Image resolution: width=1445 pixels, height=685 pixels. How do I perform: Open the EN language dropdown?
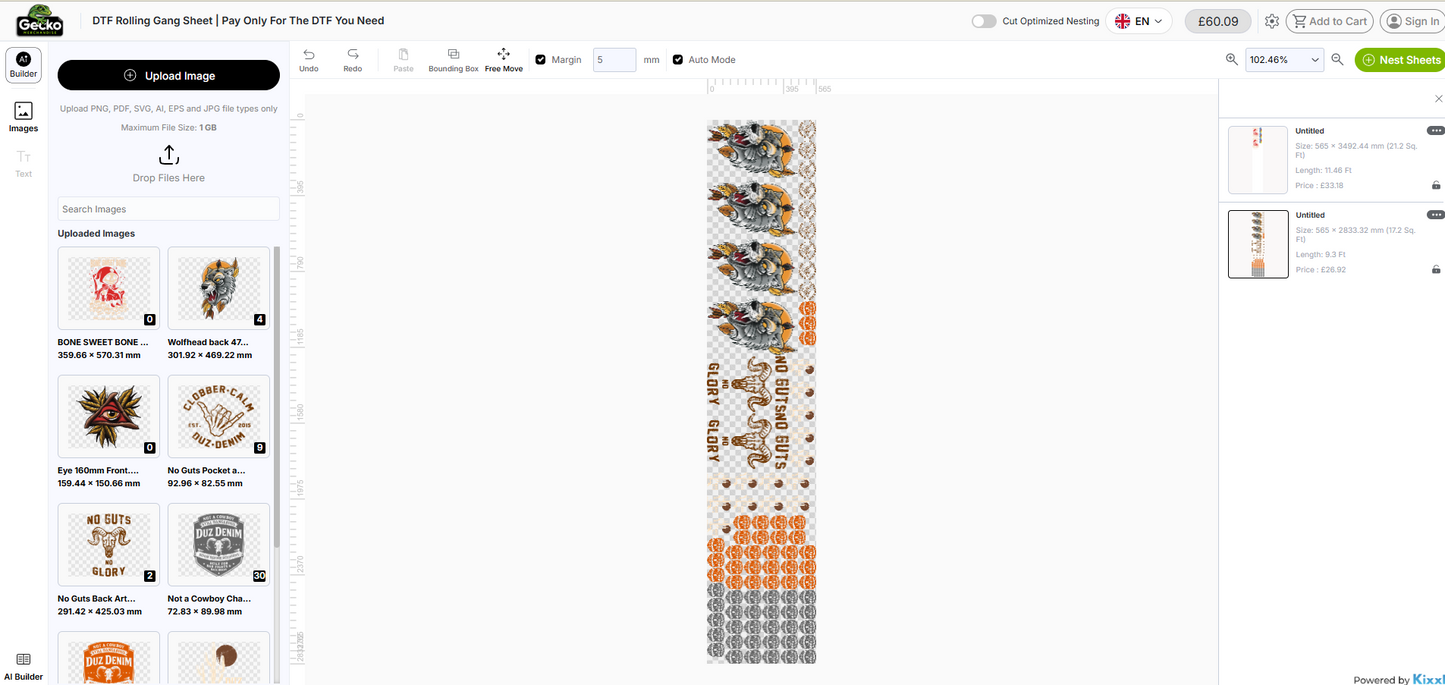point(1138,21)
